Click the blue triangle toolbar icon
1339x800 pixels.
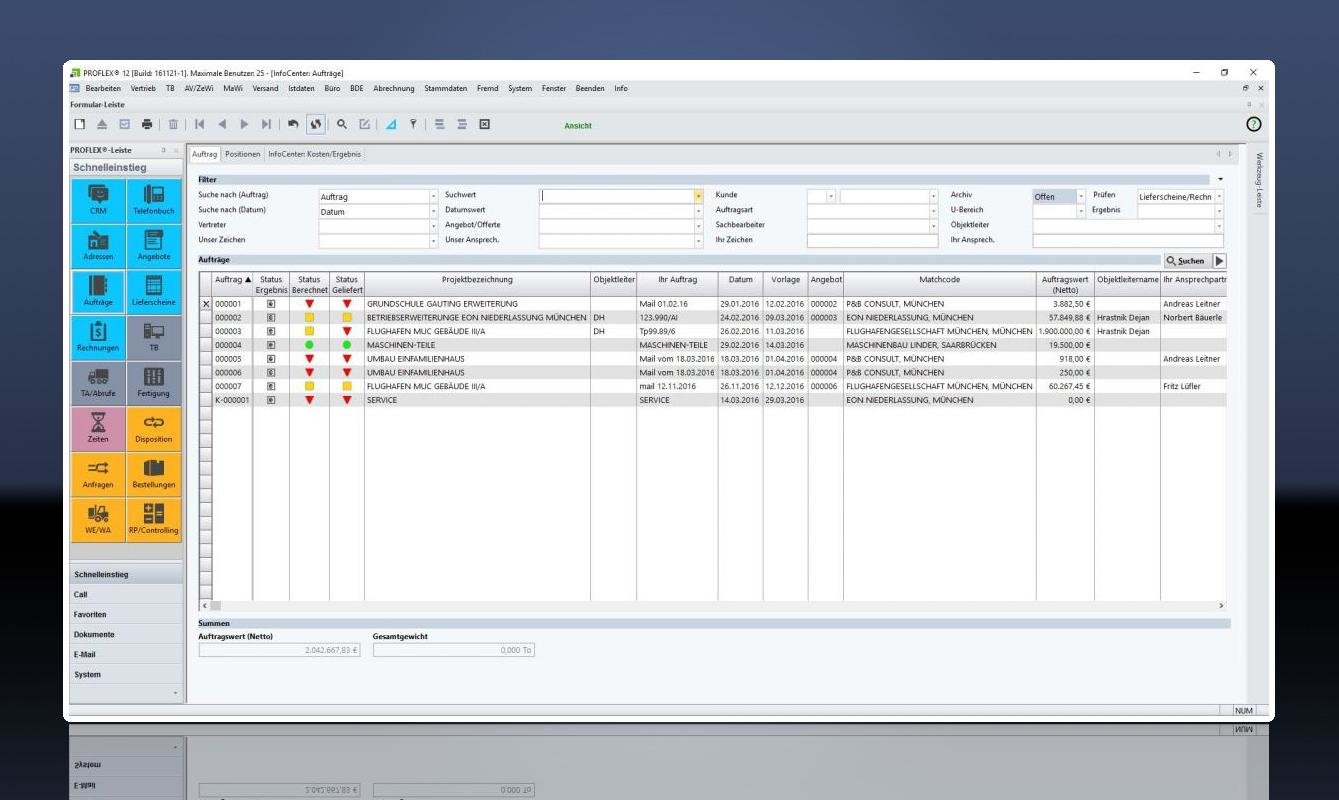[391, 124]
